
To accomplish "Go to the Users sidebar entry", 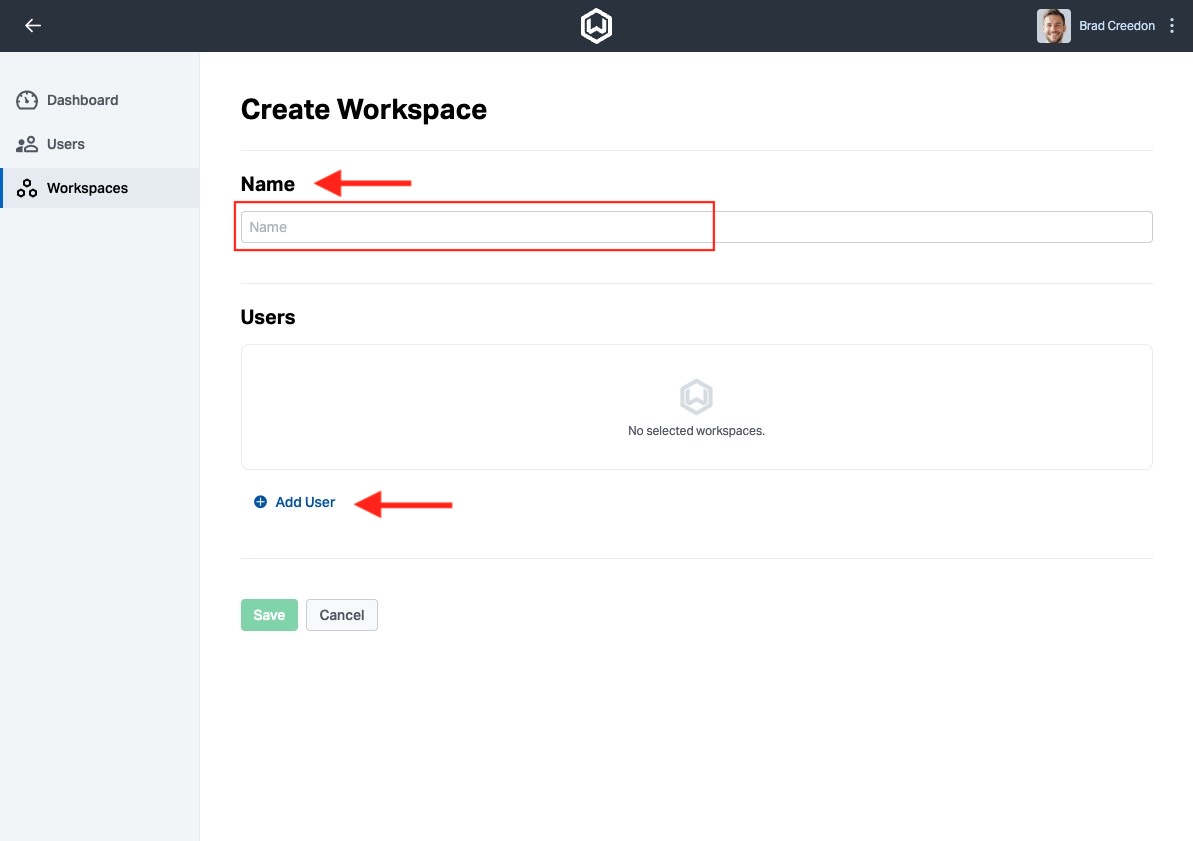I will (65, 144).
